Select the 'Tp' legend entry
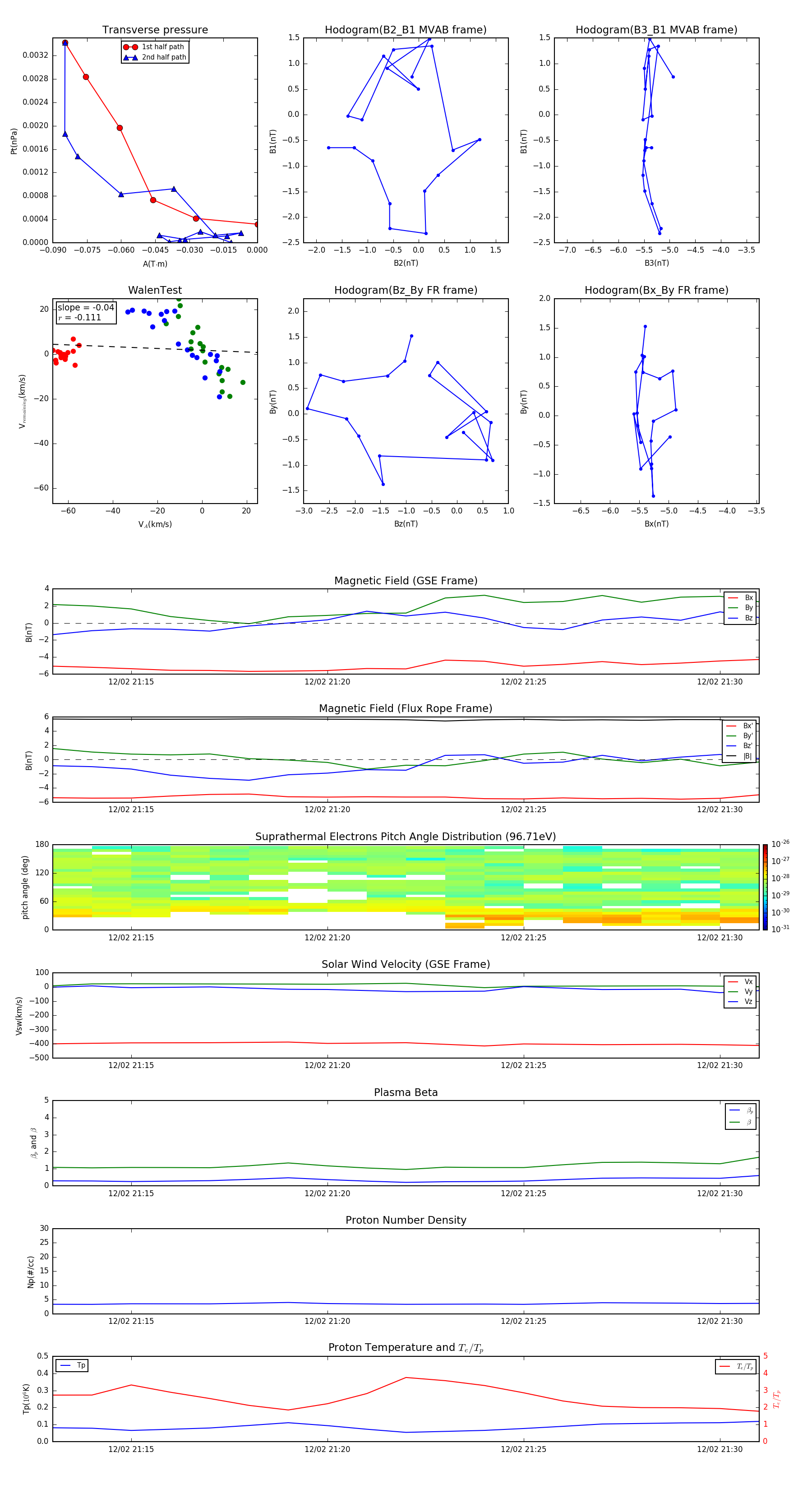Viewport: 812px width, 1489px height. (x=72, y=1365)
